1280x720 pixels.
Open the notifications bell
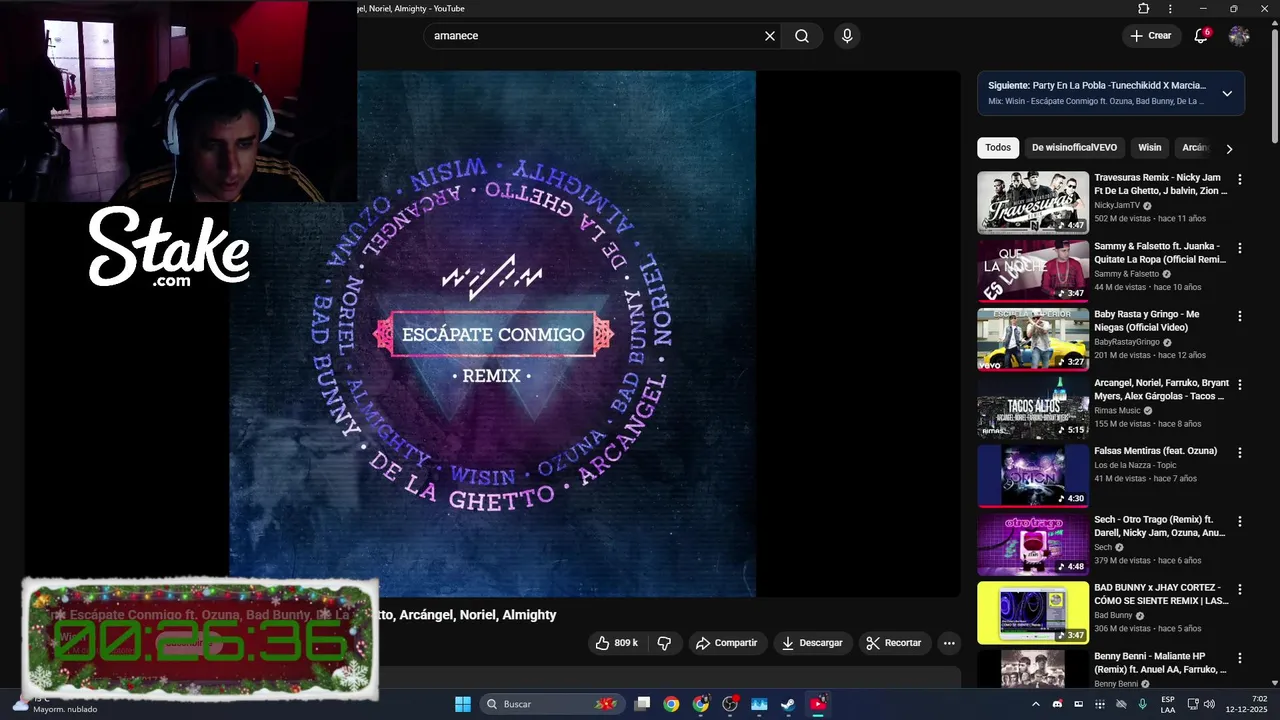(x=1201, y=36)
